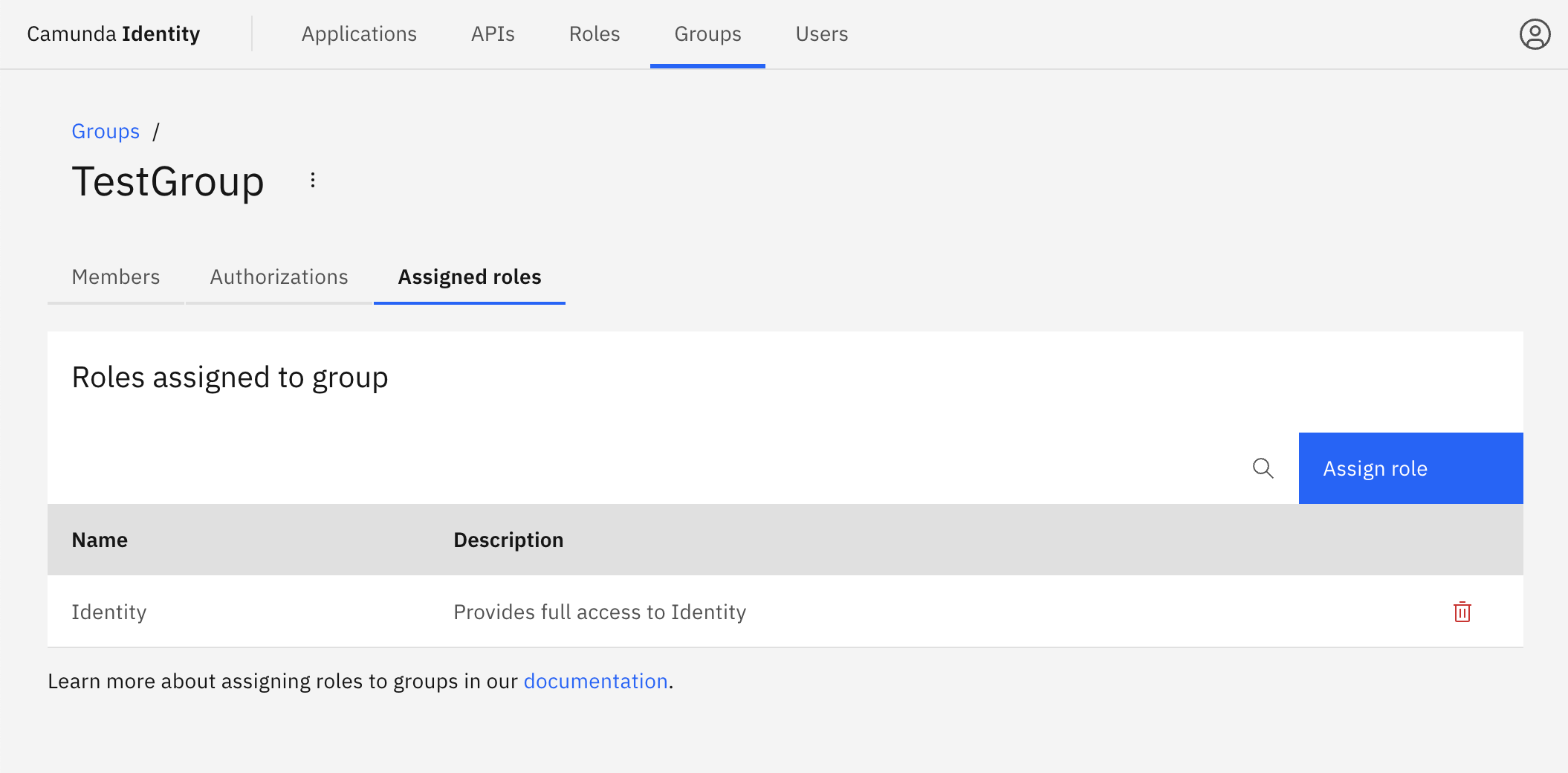The image size is (1568, 773).
Task: Open the APIs section
Action: pos(492,33)
